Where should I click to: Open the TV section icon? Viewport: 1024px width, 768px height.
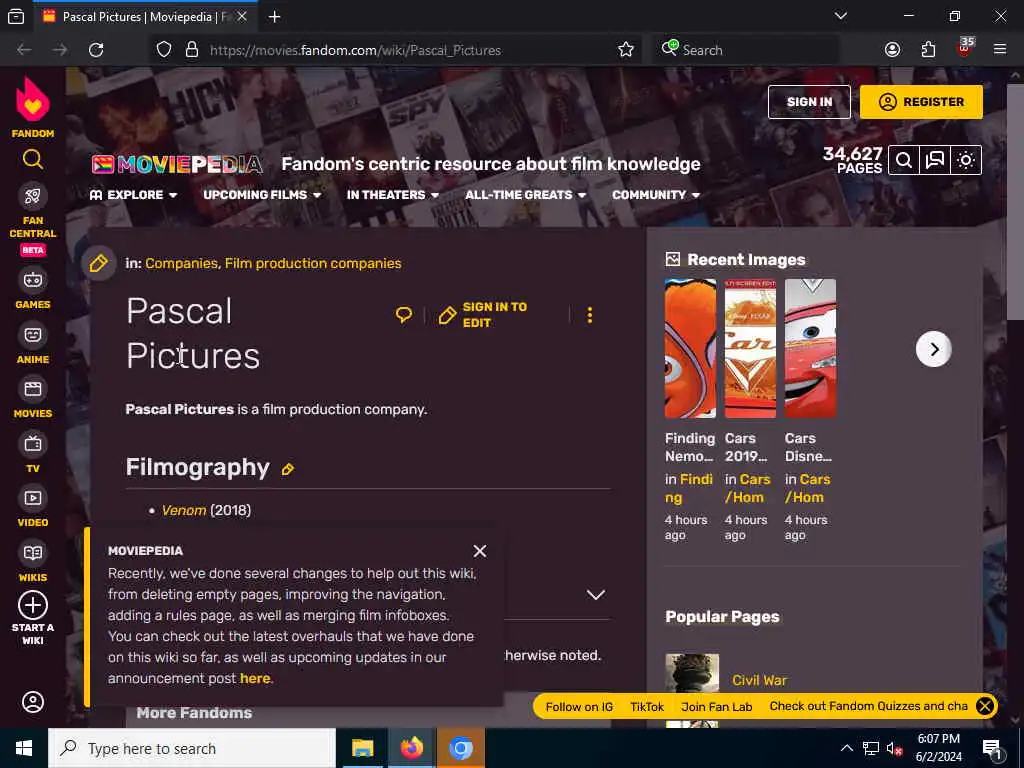click(33, 444)
